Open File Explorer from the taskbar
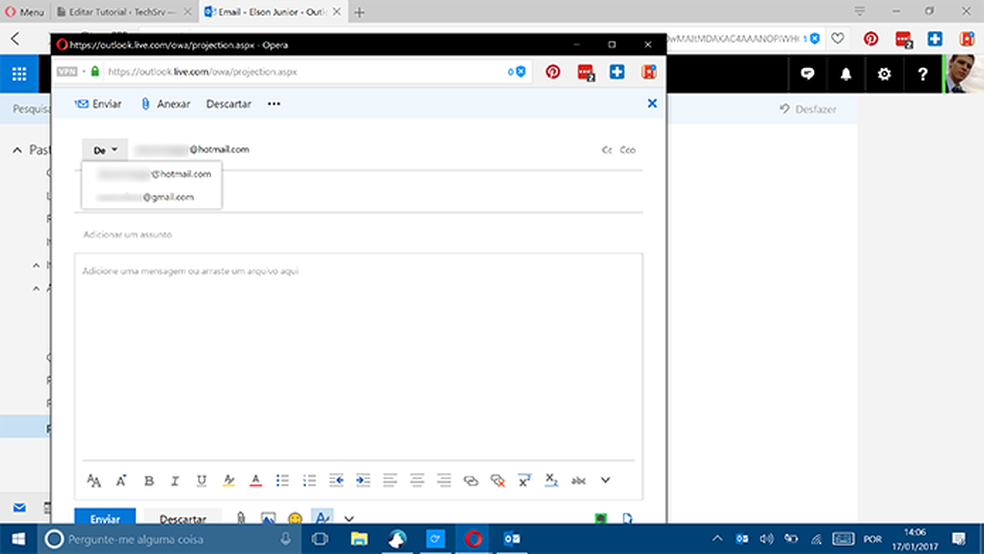 (x=359, y=539)
